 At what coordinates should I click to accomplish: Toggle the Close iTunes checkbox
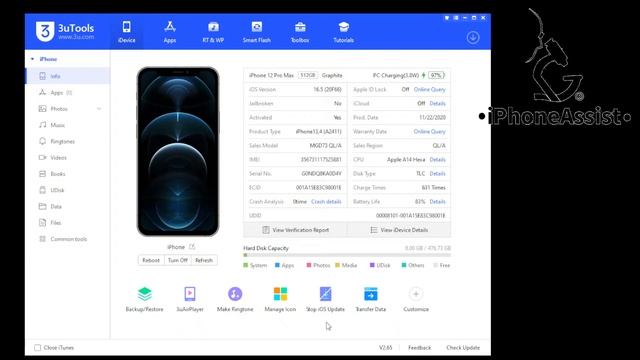(x=38, y=348)
